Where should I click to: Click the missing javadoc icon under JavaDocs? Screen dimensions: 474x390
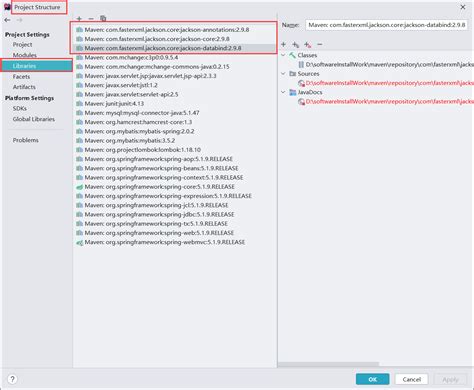pyautogui.click(x=301, y=102)
